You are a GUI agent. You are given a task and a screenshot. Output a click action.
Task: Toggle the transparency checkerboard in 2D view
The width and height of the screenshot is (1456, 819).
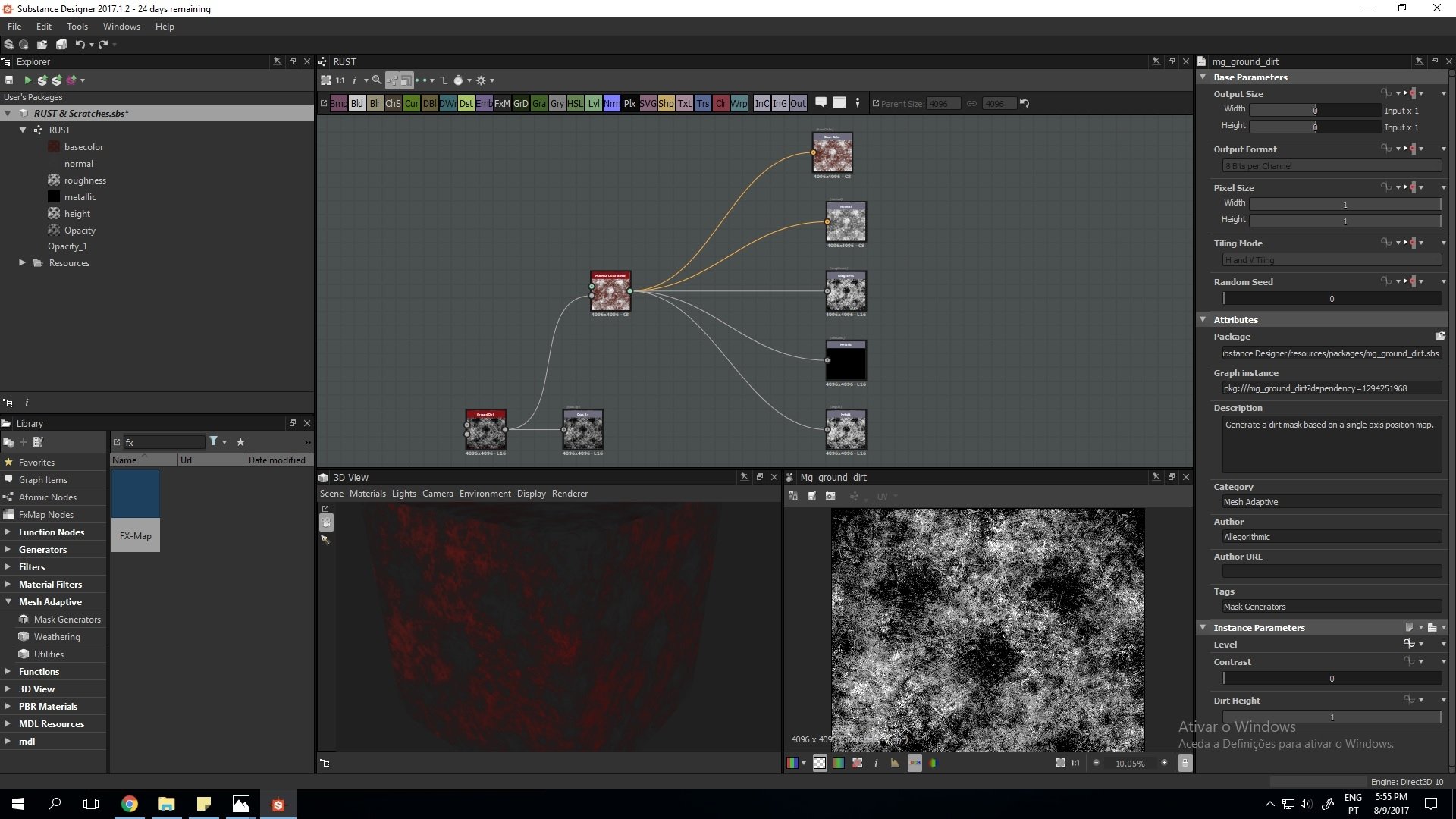[820, 764]
